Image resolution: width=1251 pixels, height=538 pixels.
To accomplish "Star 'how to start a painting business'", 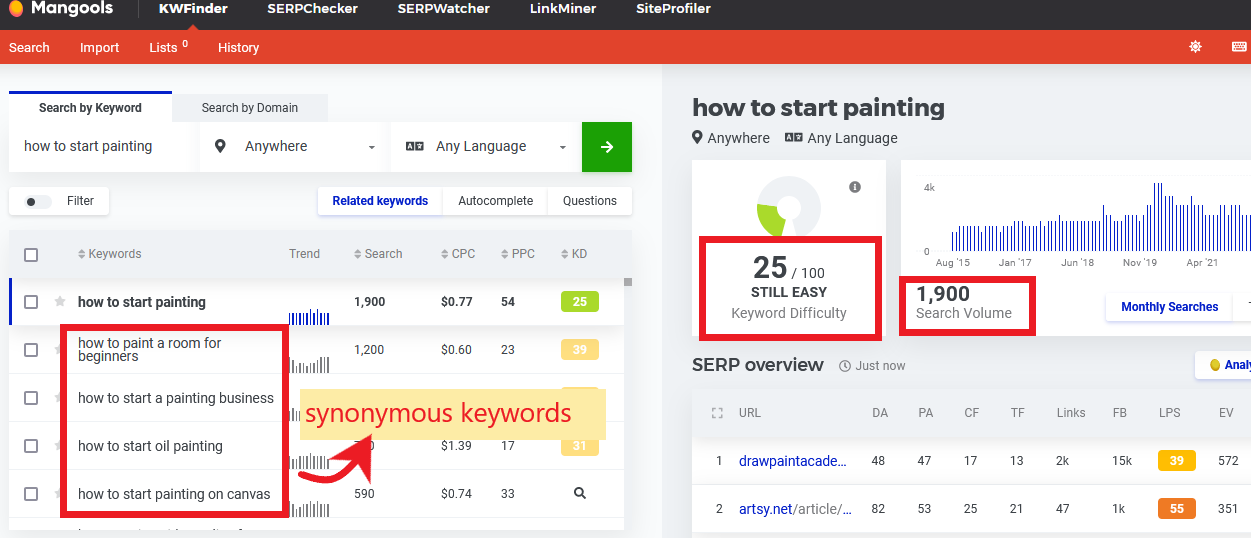I will point(60,398).
